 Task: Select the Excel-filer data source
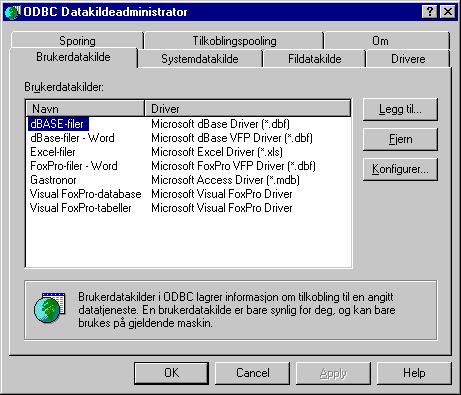pos(53,152)
